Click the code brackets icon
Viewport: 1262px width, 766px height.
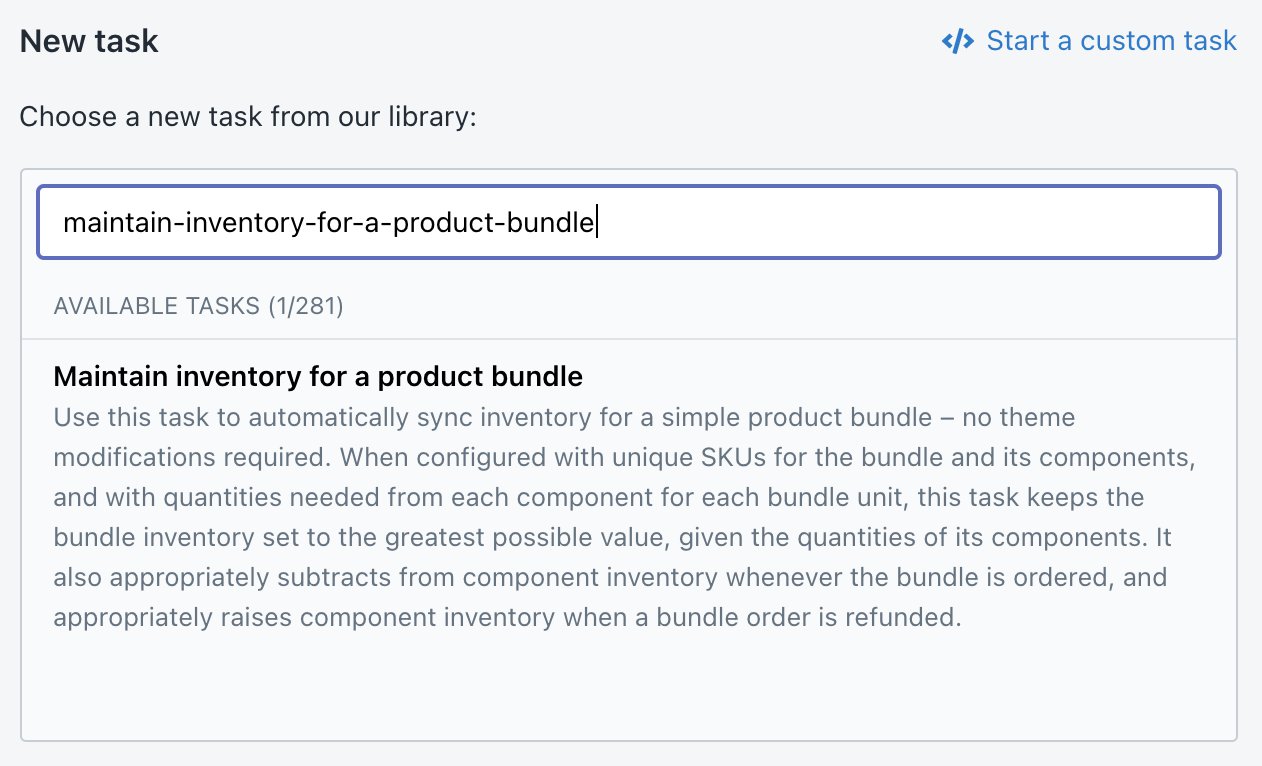(x=957, y=42)
